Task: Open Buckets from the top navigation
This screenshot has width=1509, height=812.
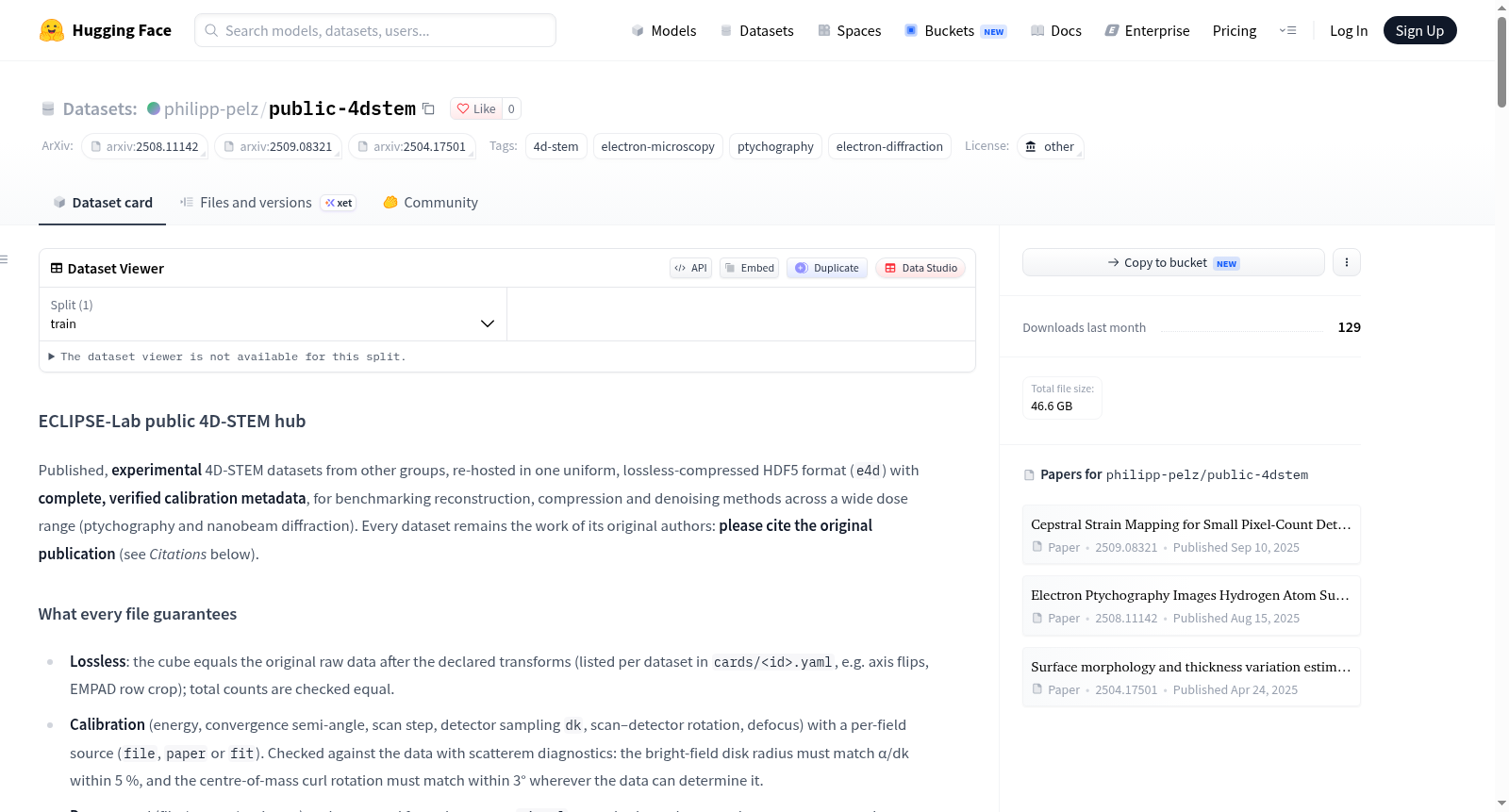Action: (x=955, y=30)
